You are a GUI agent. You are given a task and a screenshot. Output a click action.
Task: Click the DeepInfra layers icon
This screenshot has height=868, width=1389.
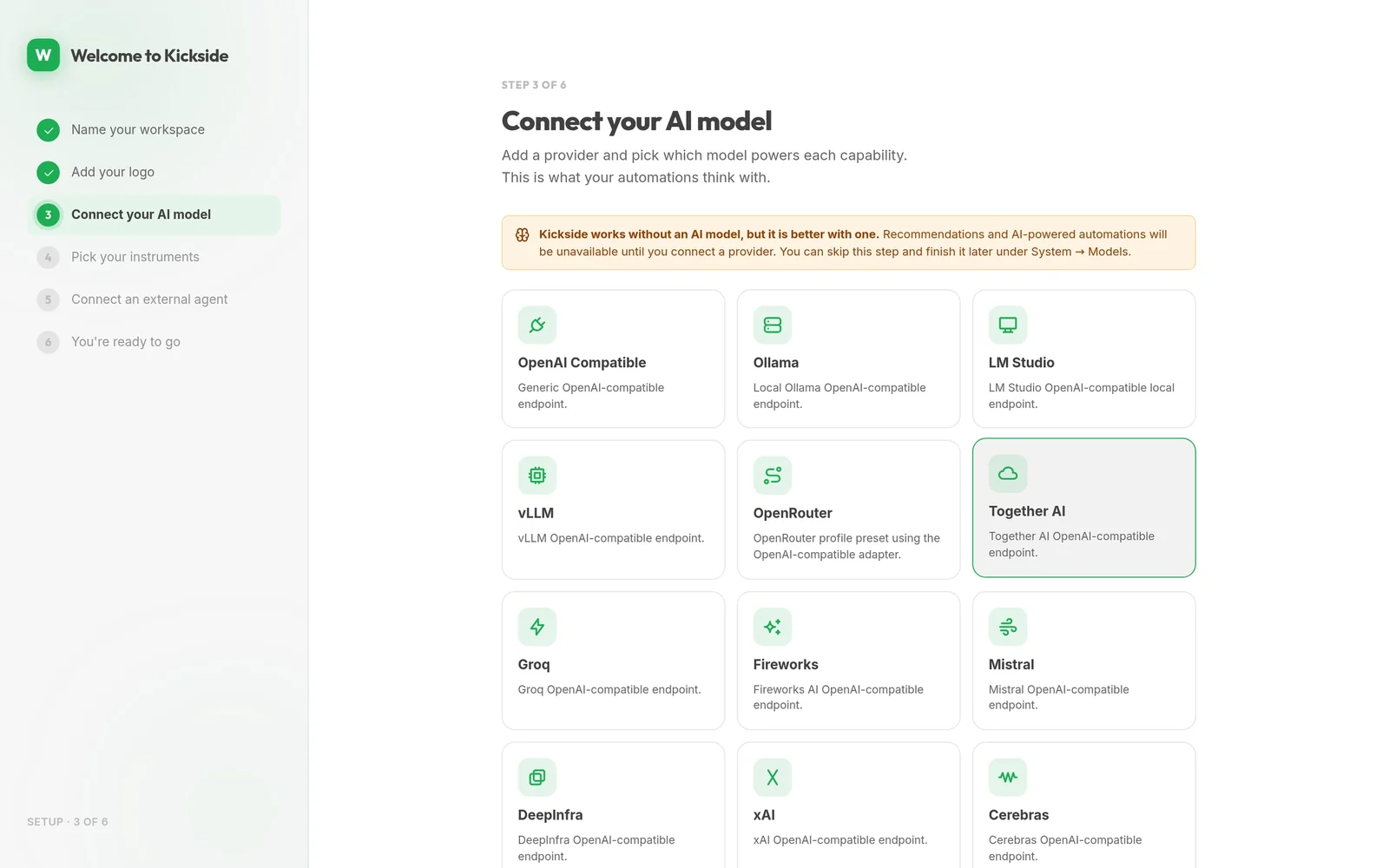click(537, 778)
